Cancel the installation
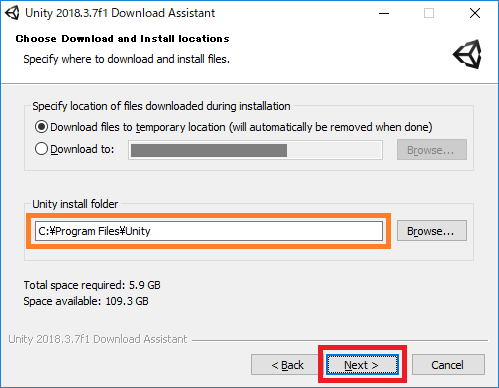Image resolution: width=499 pixels, height=388 pixels. pos(448,365)
